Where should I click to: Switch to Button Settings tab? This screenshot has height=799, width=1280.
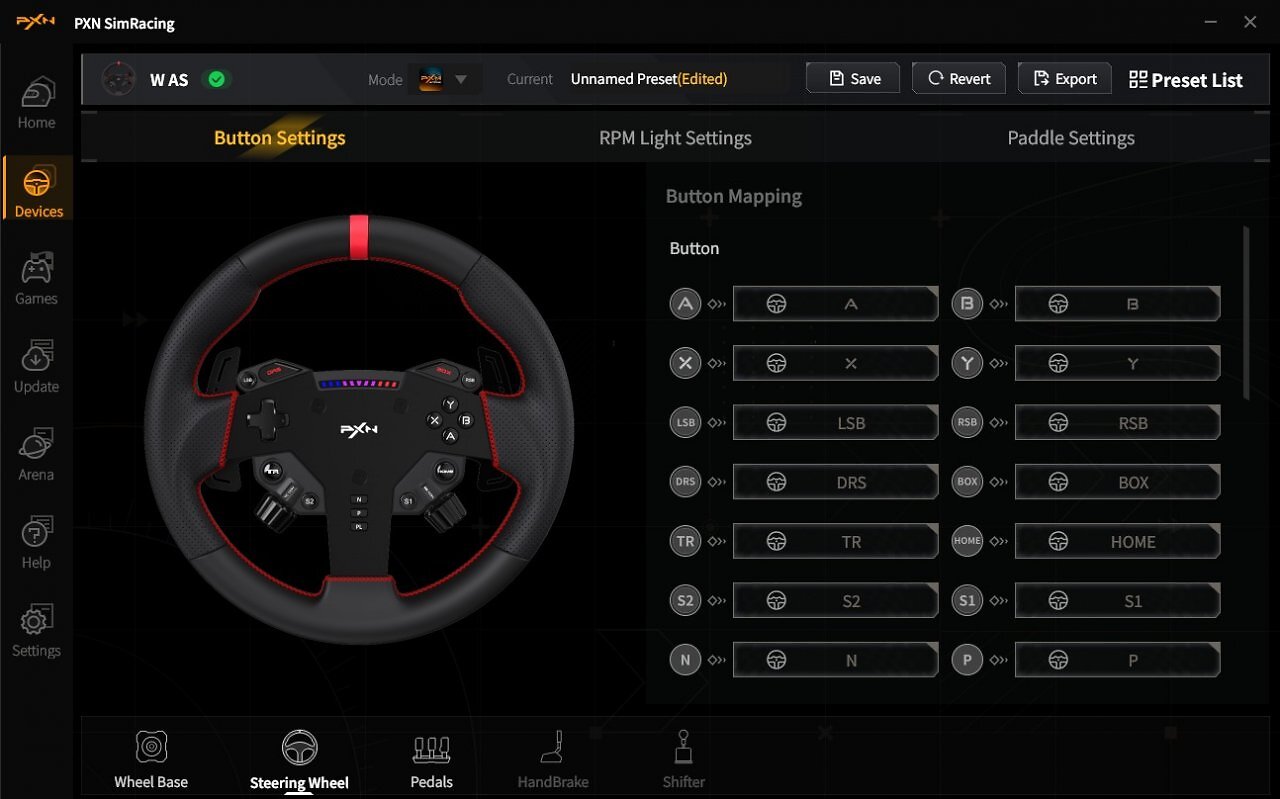[279, 138]
